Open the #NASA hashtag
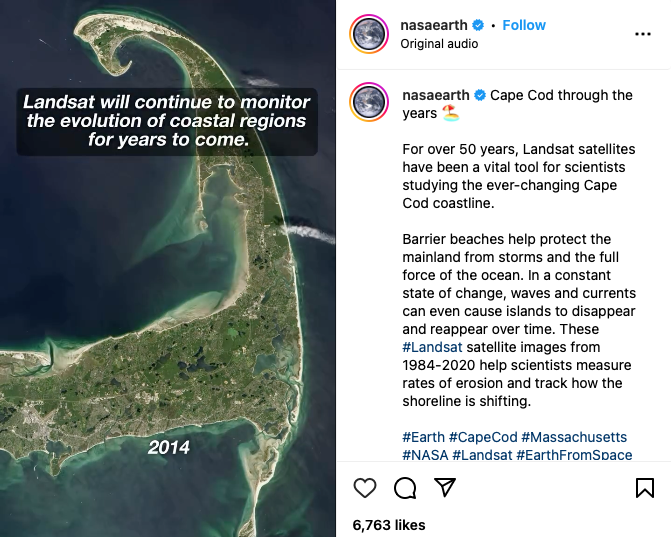 425,455
